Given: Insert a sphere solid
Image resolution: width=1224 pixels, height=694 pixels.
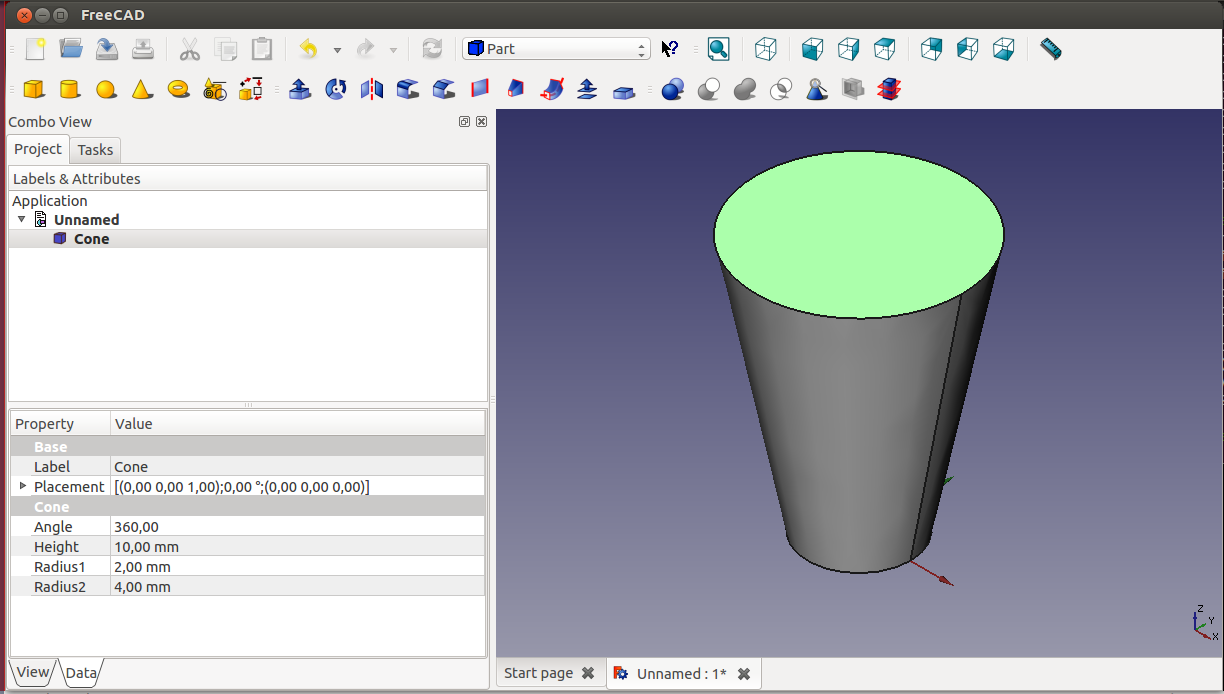Looking at the screenshot, I should (x=106, y=89).
